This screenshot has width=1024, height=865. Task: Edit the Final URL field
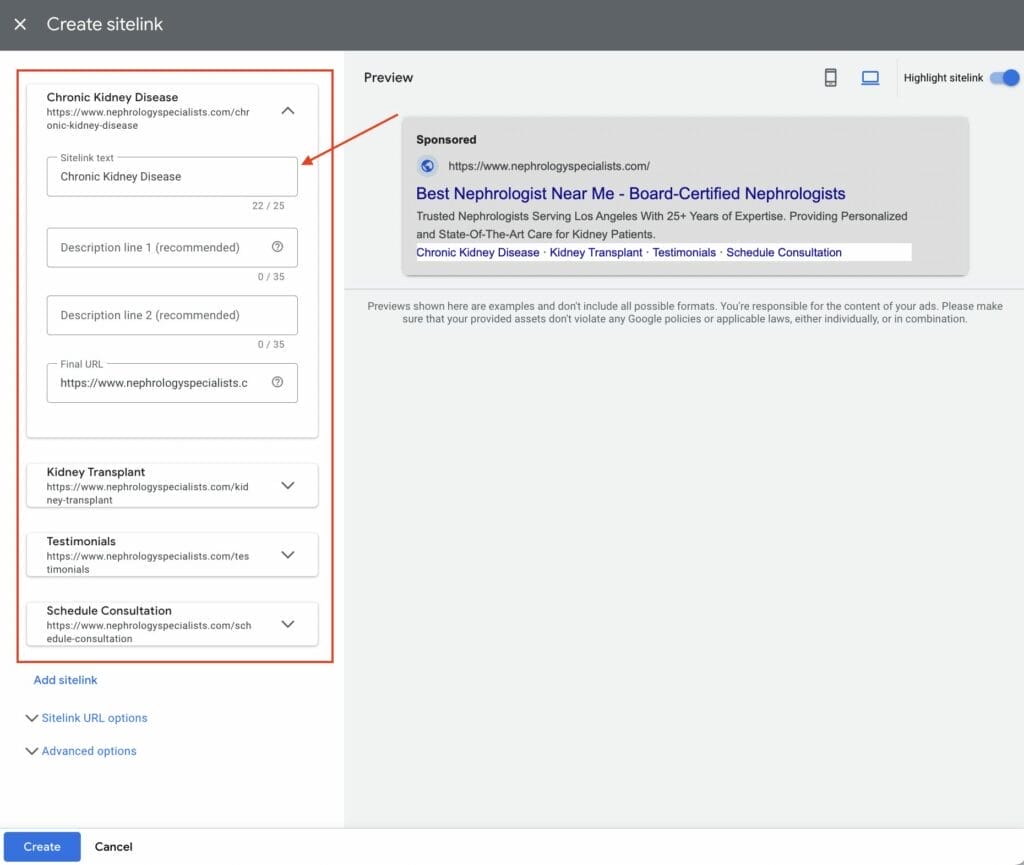(x=172, y=383)
